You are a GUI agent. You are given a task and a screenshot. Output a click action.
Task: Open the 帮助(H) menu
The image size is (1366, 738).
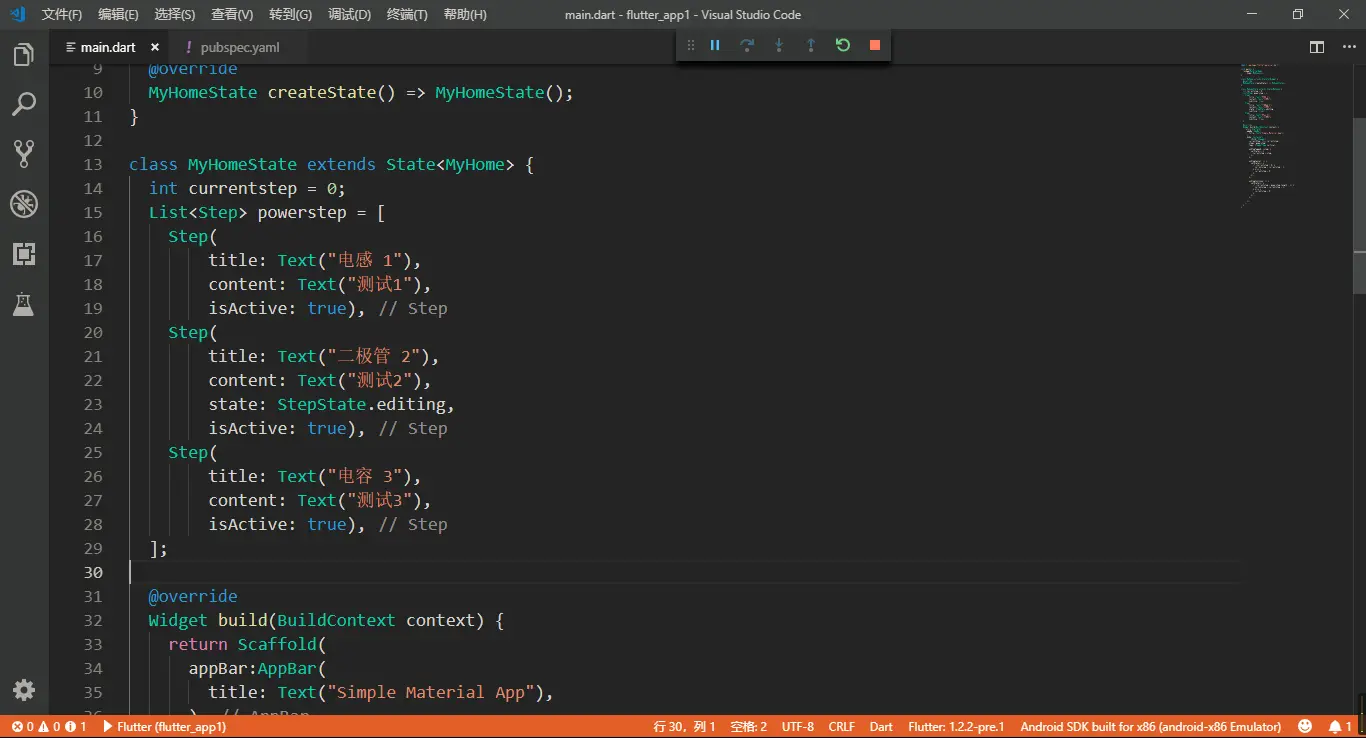[465, 15]
